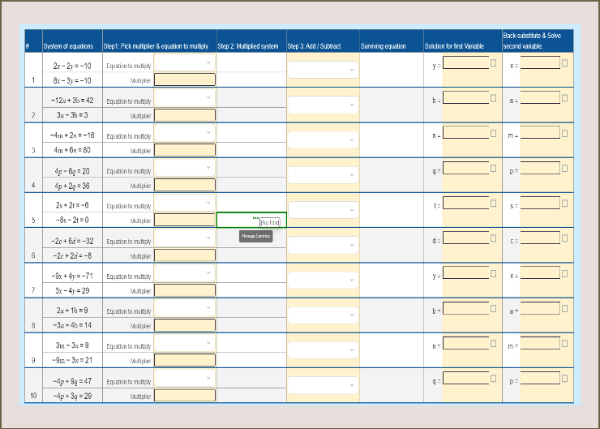
Task: Expand Step 3 Add/Subtract dropdown in row 7
Action: (323, 280)
